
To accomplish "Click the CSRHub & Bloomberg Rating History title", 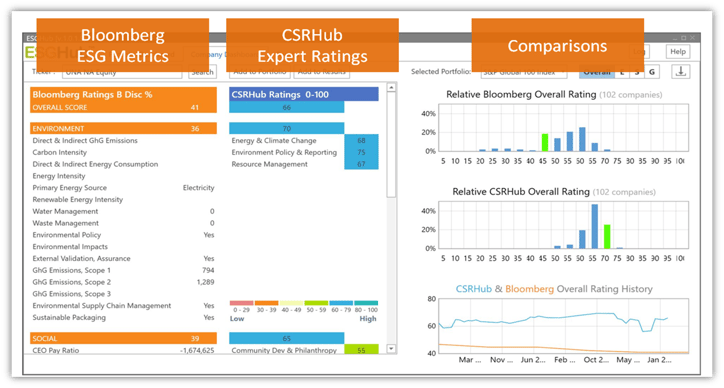I will [x=554, y=289].
